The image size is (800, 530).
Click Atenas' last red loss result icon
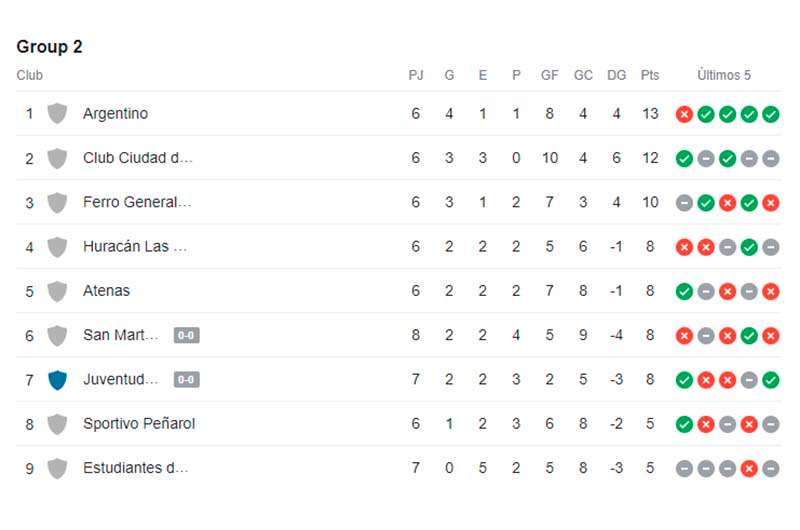[x=770, y=291]
